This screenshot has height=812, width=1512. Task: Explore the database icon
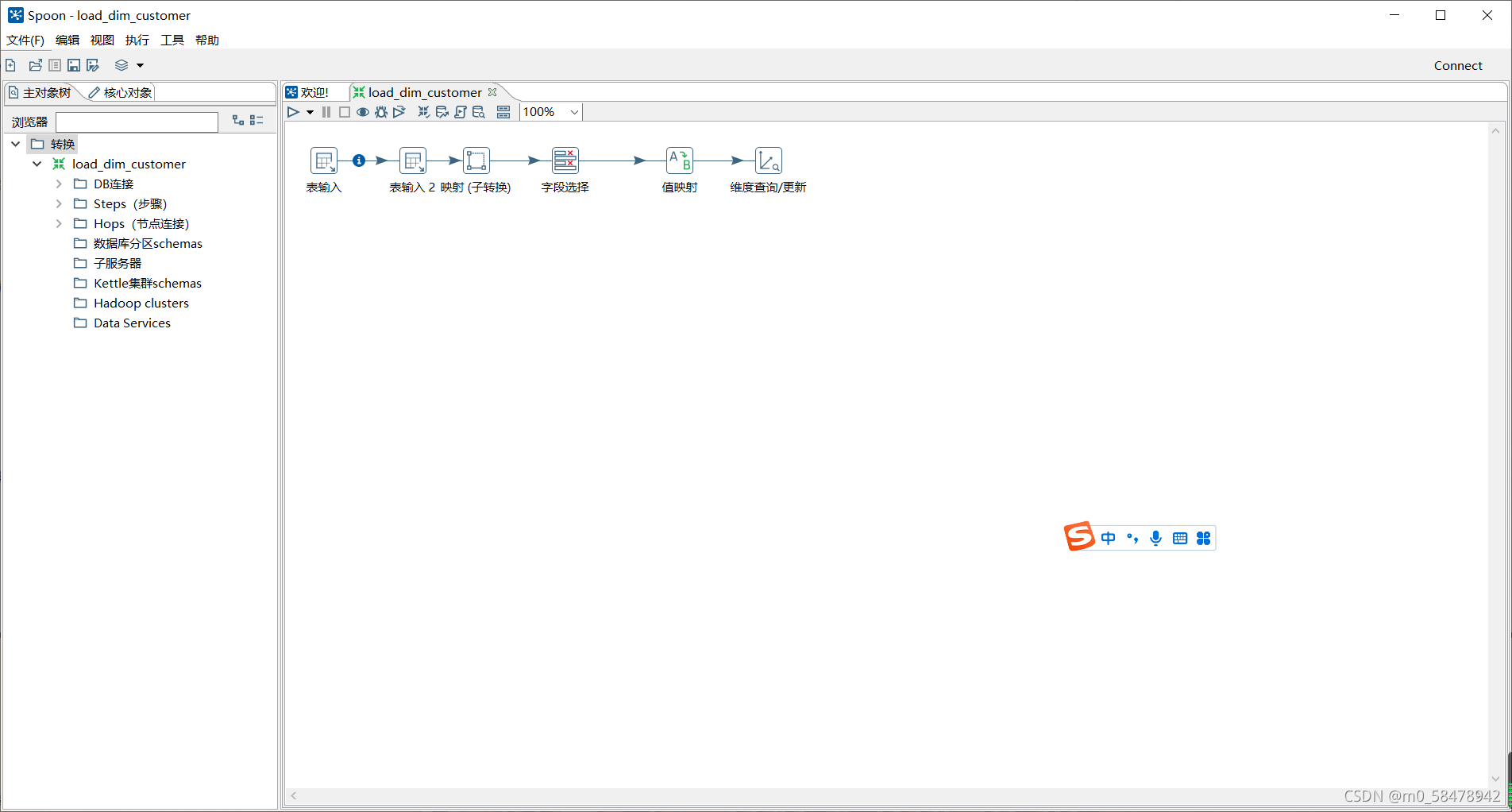coord(479,112)
